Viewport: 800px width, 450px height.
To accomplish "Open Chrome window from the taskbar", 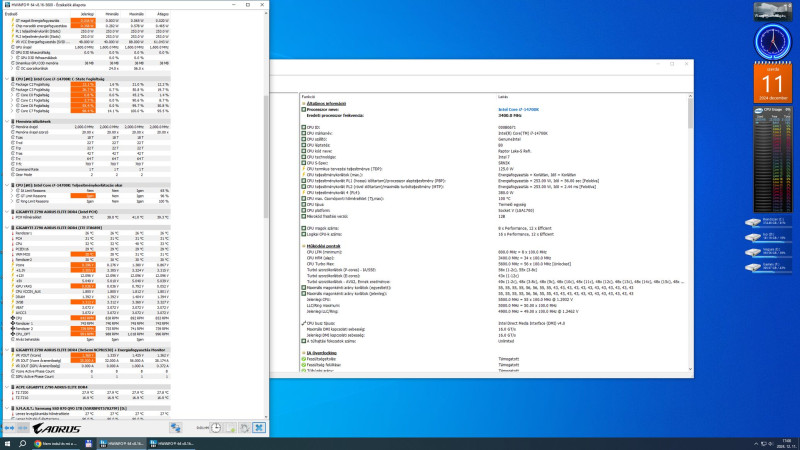I will click(55, 444).
